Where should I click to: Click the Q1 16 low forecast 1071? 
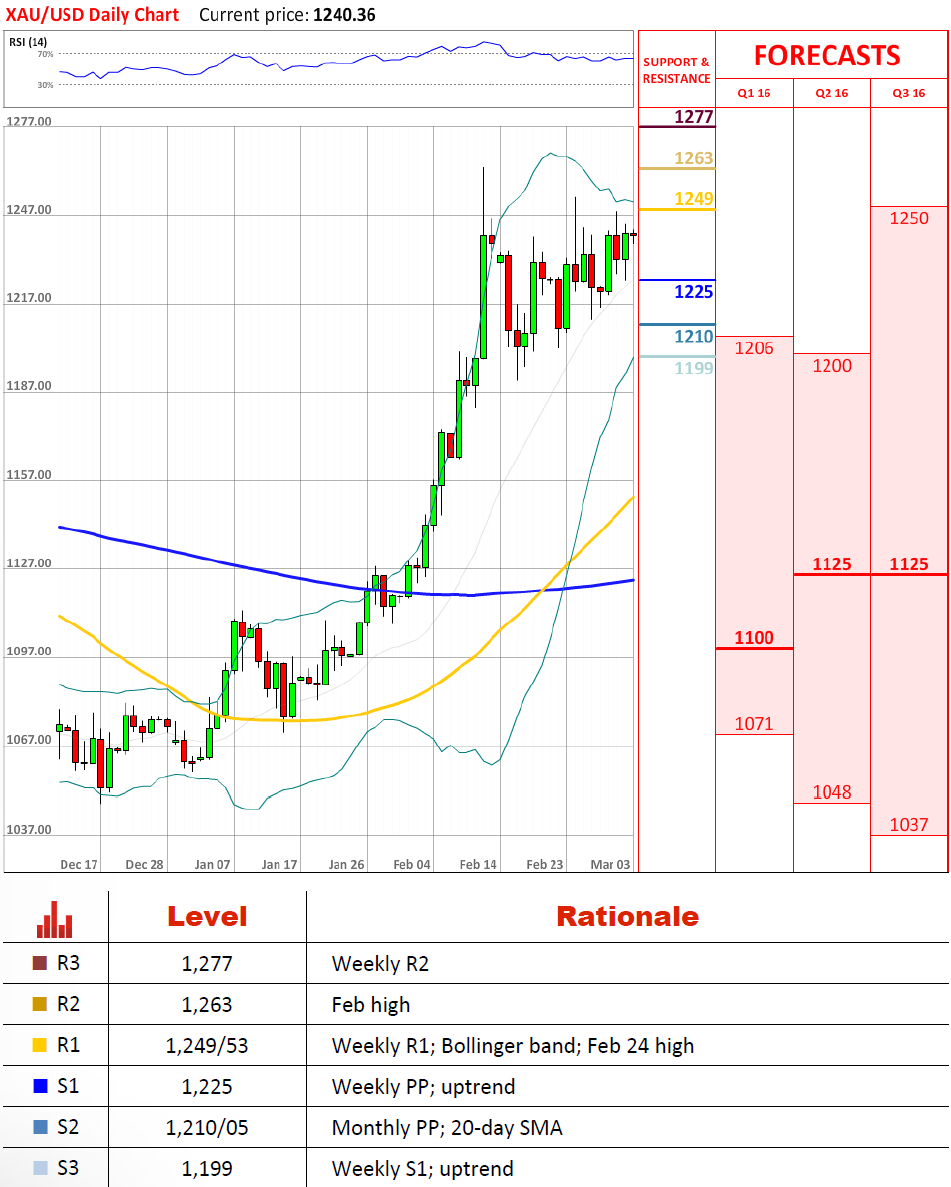tap(754, 724)
